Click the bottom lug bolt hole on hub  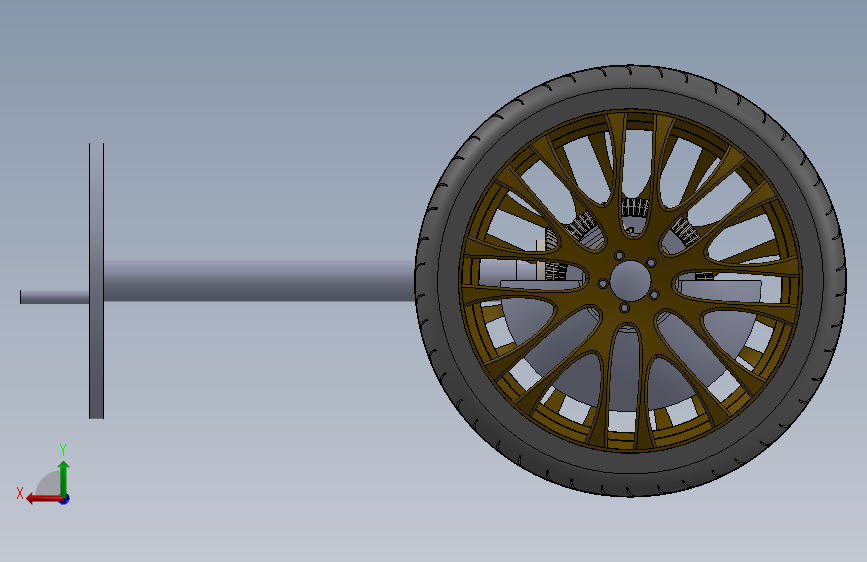pyautogui.click(x=624, y=308)
